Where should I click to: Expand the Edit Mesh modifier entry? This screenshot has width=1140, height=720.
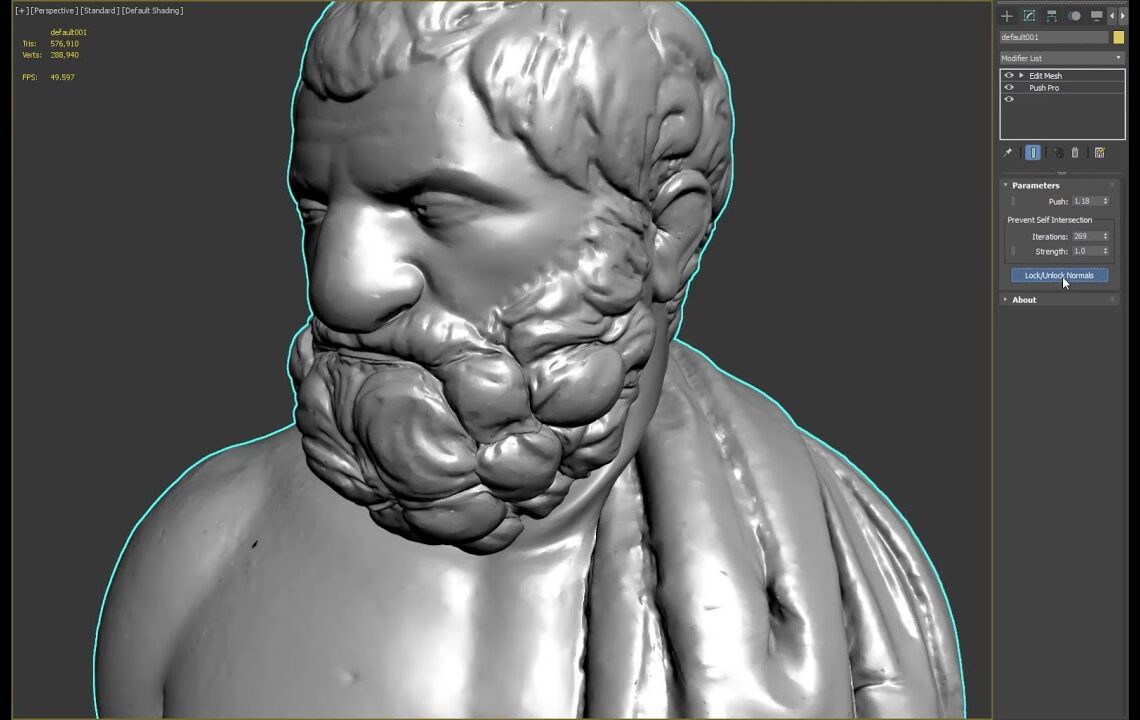(x=1021, y=75)
